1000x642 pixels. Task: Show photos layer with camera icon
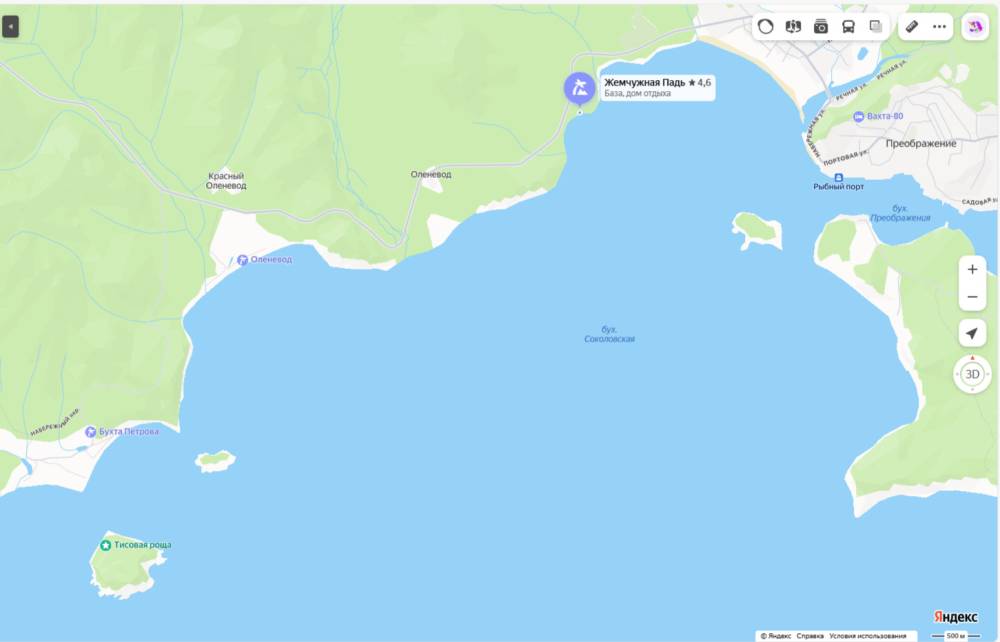(x=821, y=27)
